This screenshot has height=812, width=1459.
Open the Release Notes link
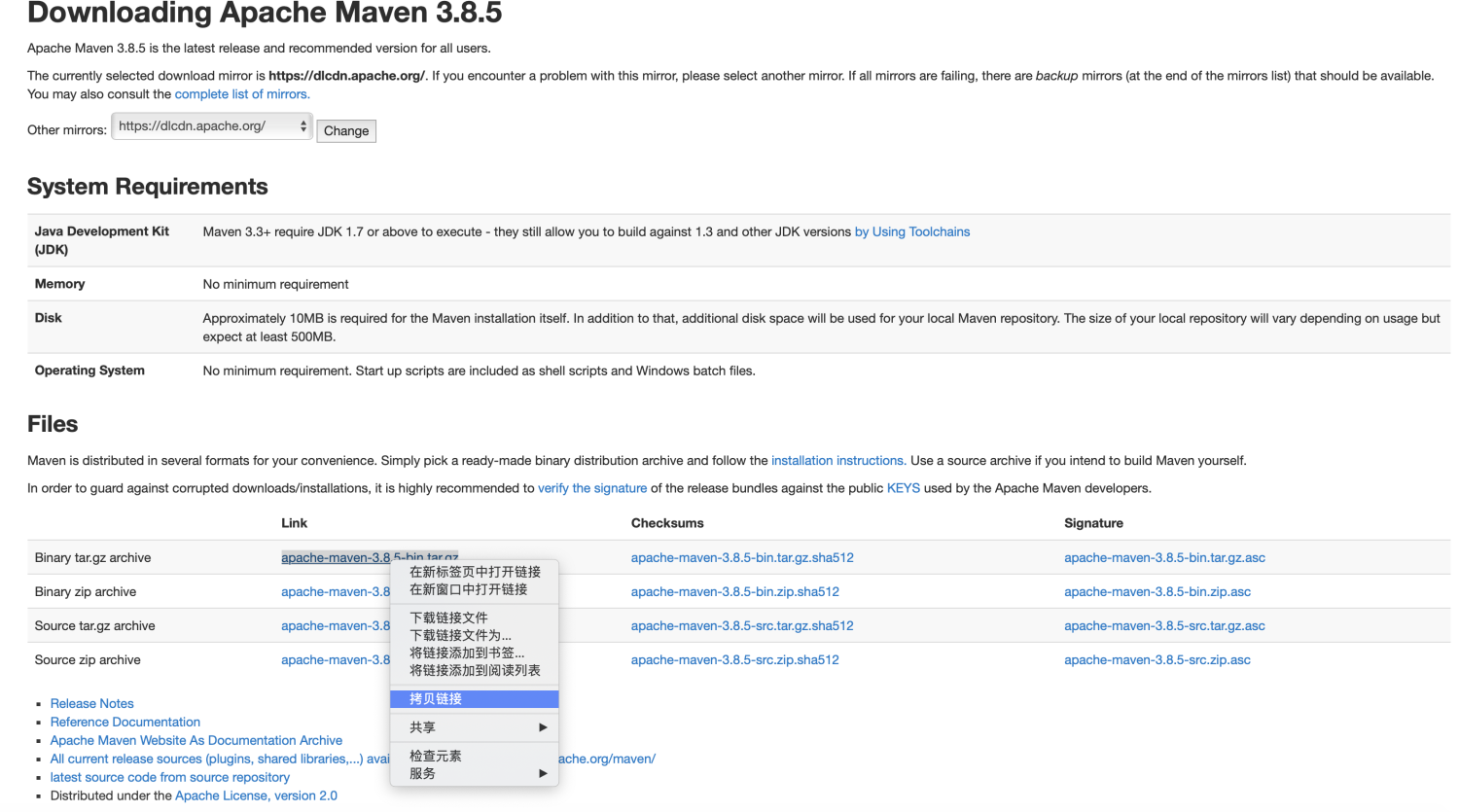click(x=92, y=703)
